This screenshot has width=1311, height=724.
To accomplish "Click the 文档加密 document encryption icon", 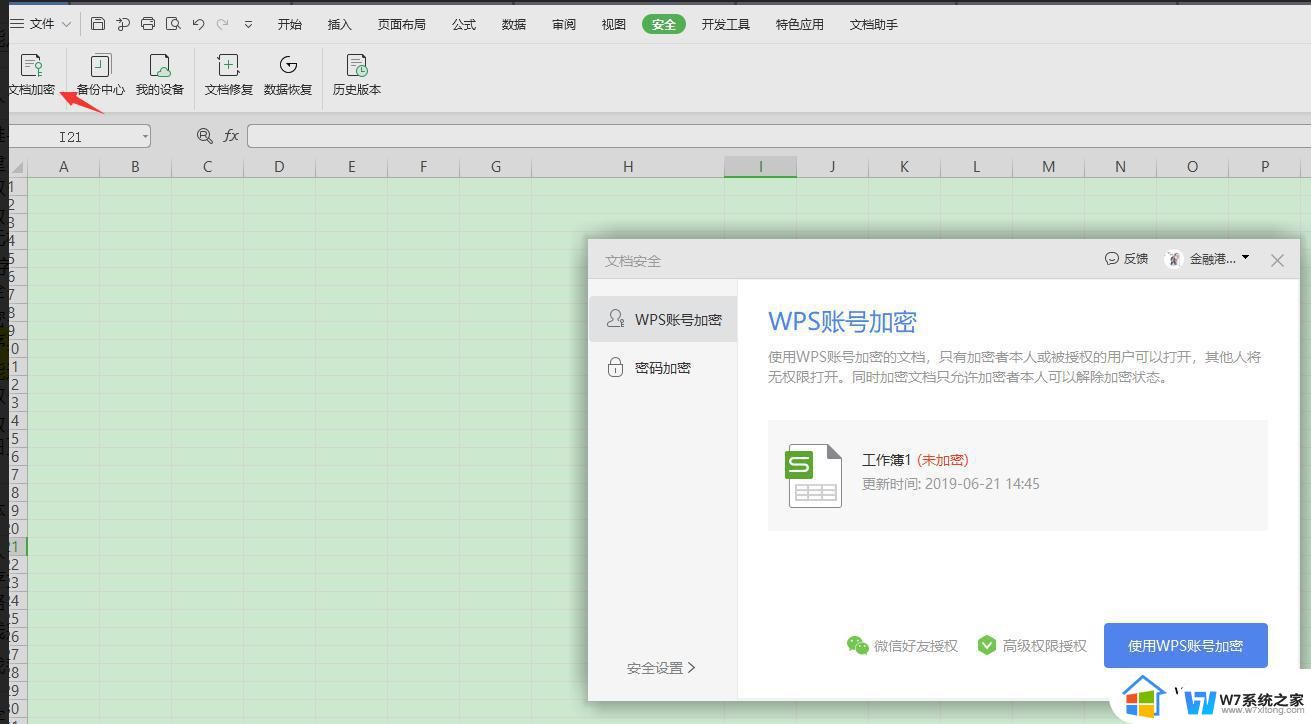I will tap(32, 66).
